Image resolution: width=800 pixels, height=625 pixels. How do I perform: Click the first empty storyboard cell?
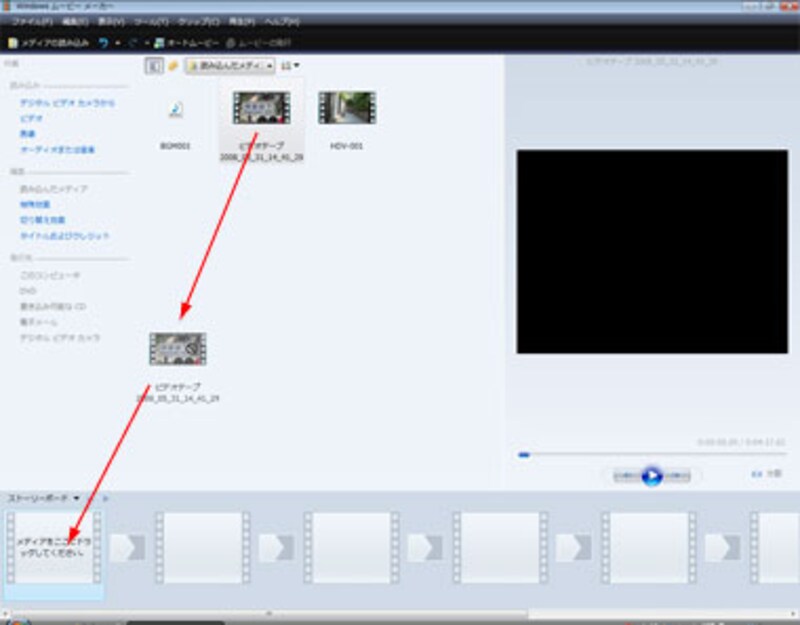(x=54, y=547)
